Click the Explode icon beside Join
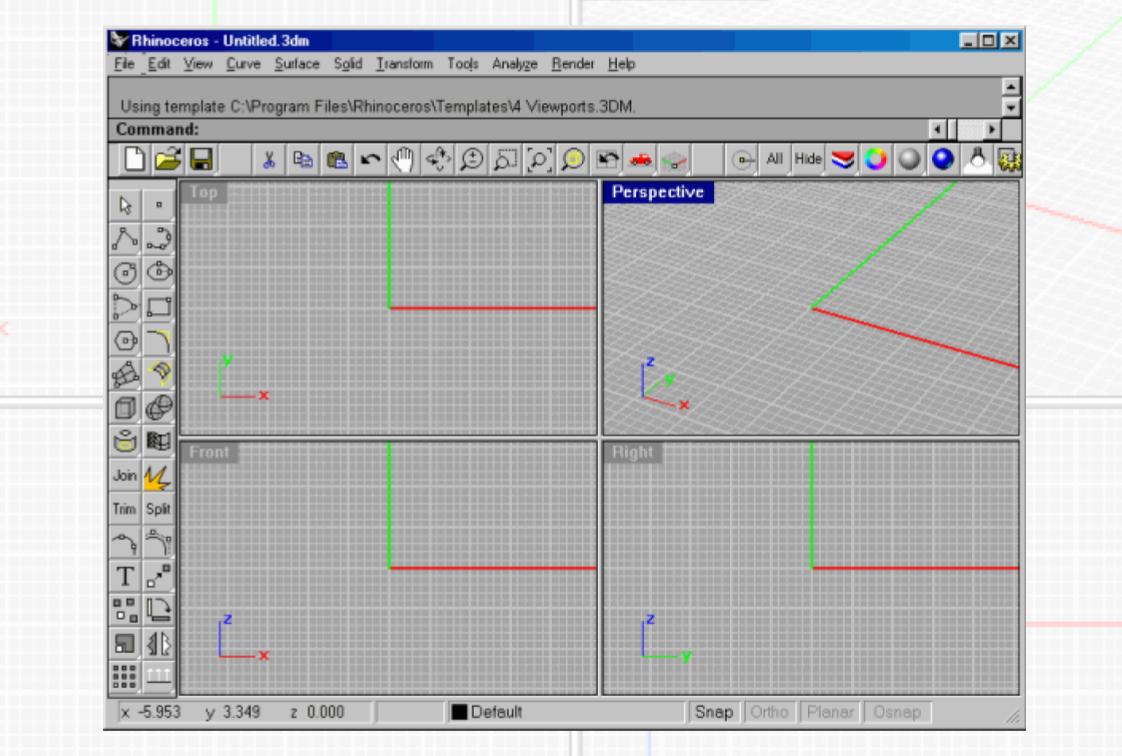Screen dimensions: 1122x756 [x=159, y=476]
